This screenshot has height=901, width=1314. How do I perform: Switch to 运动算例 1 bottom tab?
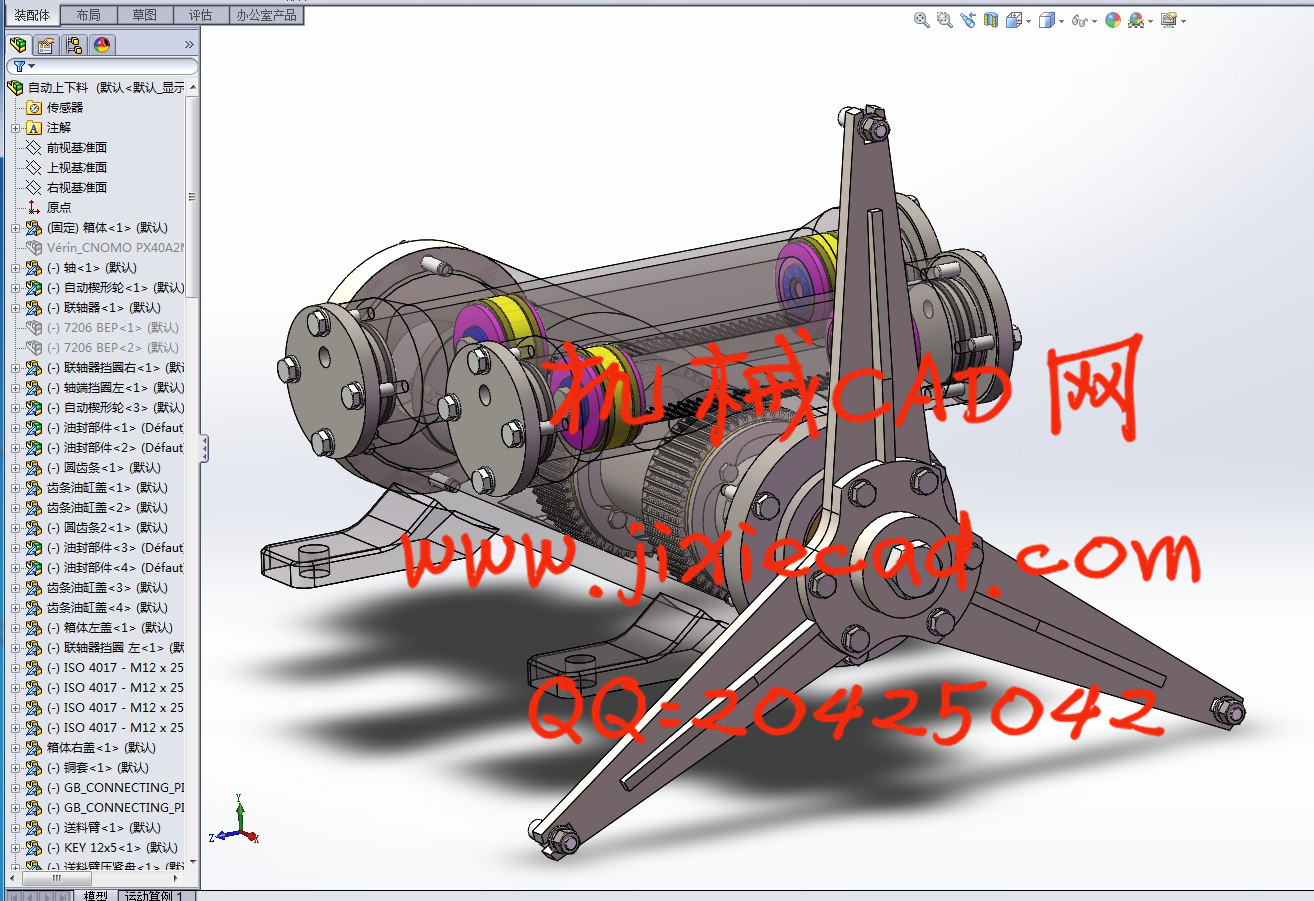(157, 895)
